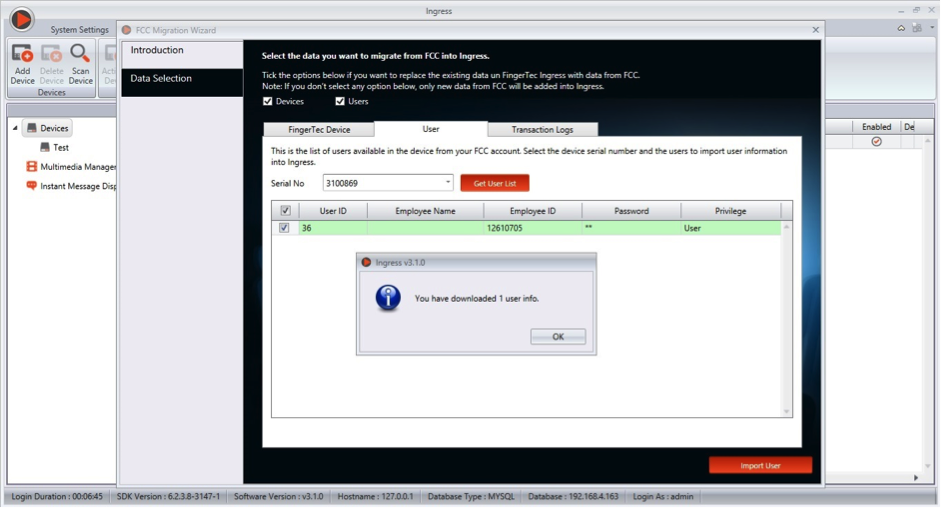Open the System Settings ribbon tab

pyautogui.click(x=79, y=29)
